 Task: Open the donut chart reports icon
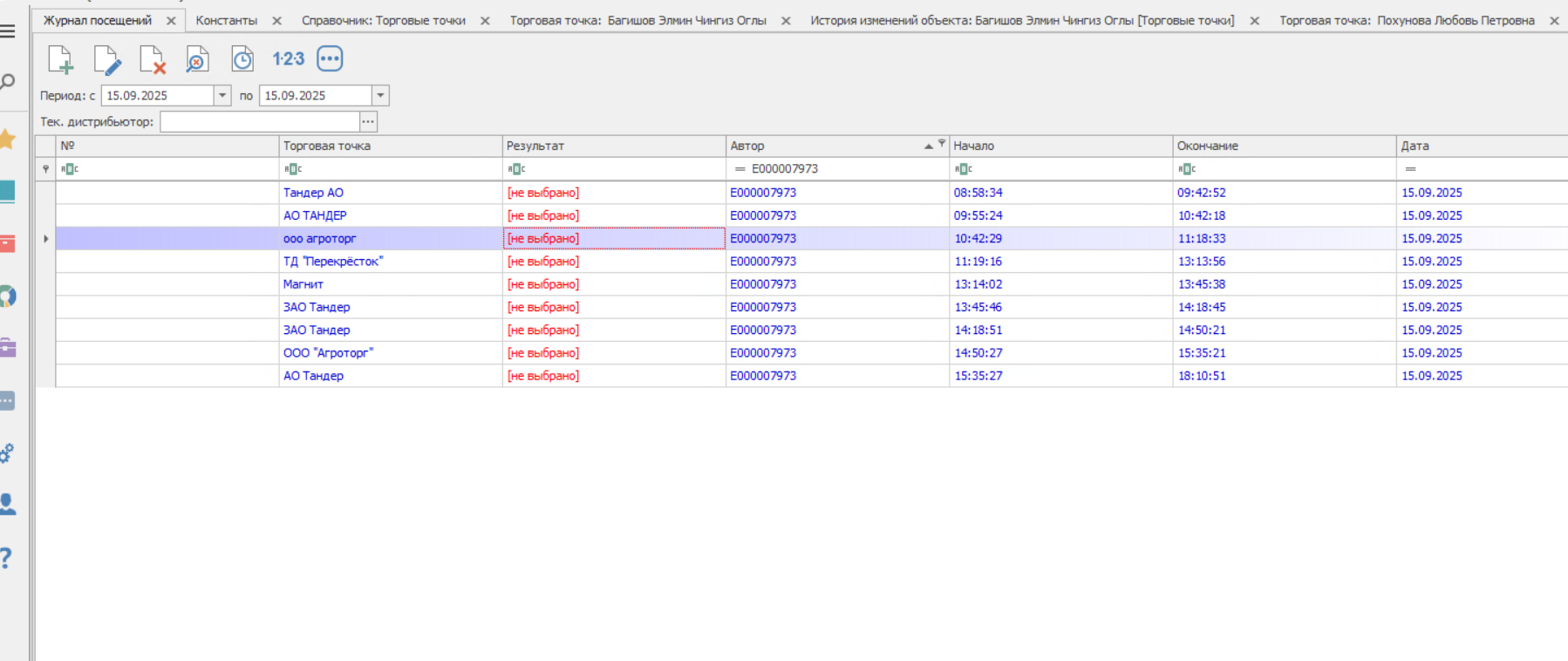7,296
